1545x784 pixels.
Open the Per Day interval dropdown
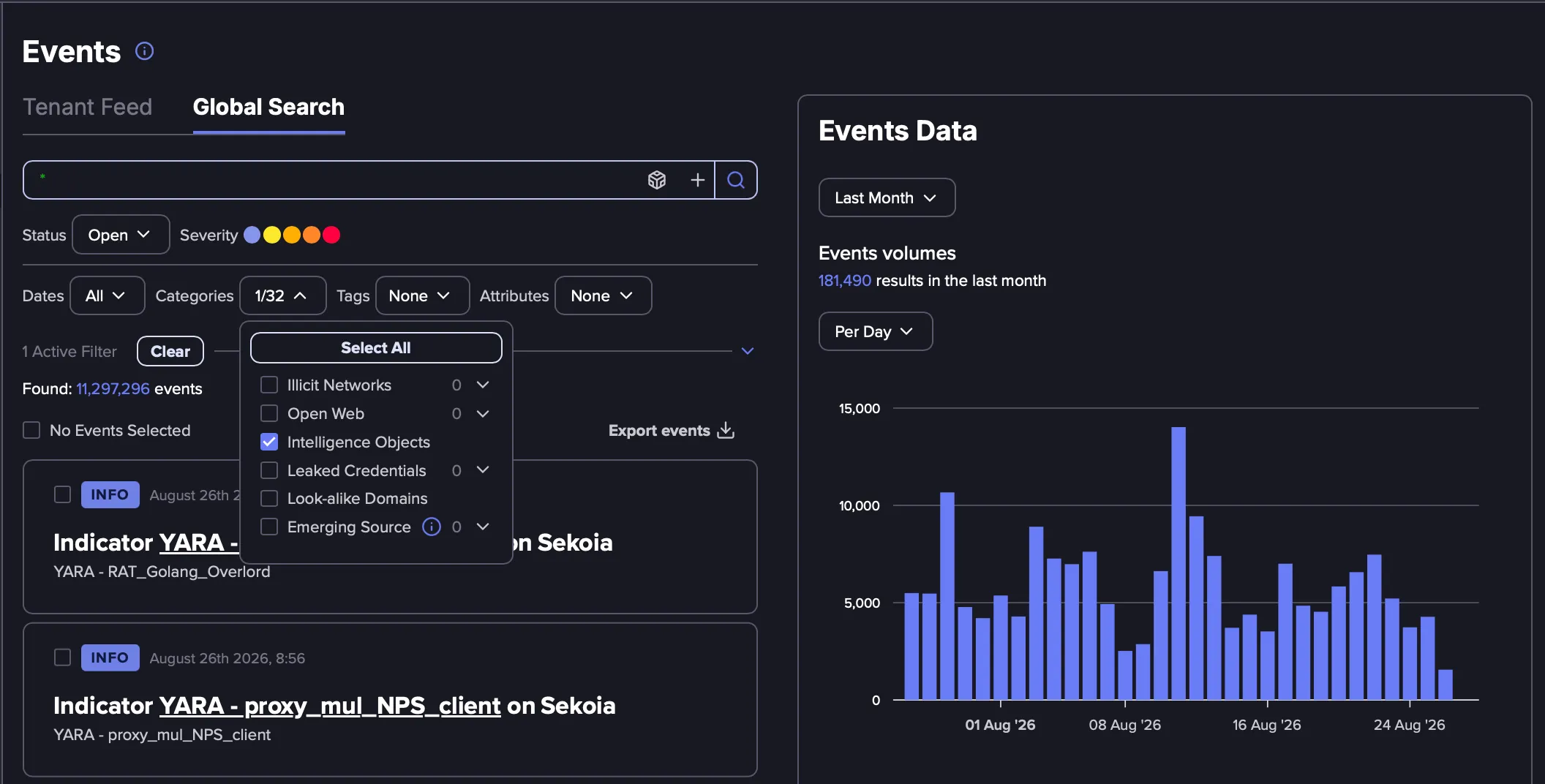(875, 331)
